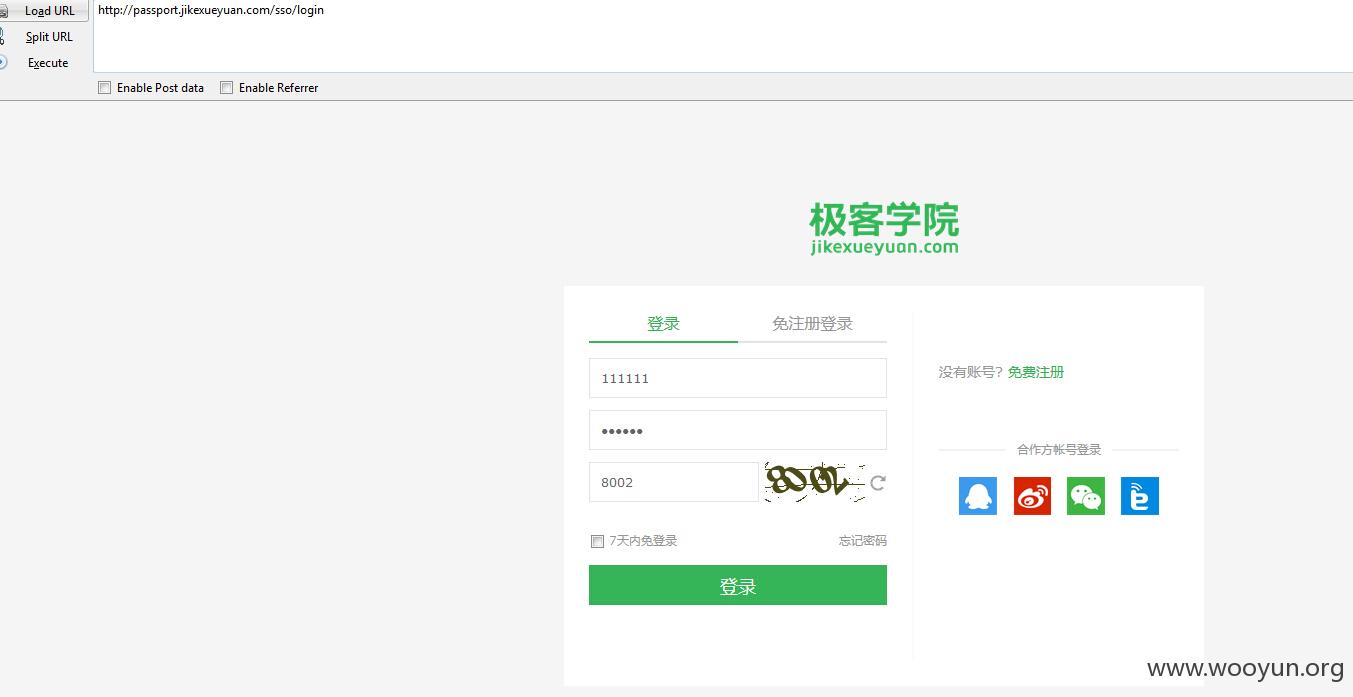Click the Load URL toolbar button
This screenshot has width=1353, height=697.
click(44, 11)
